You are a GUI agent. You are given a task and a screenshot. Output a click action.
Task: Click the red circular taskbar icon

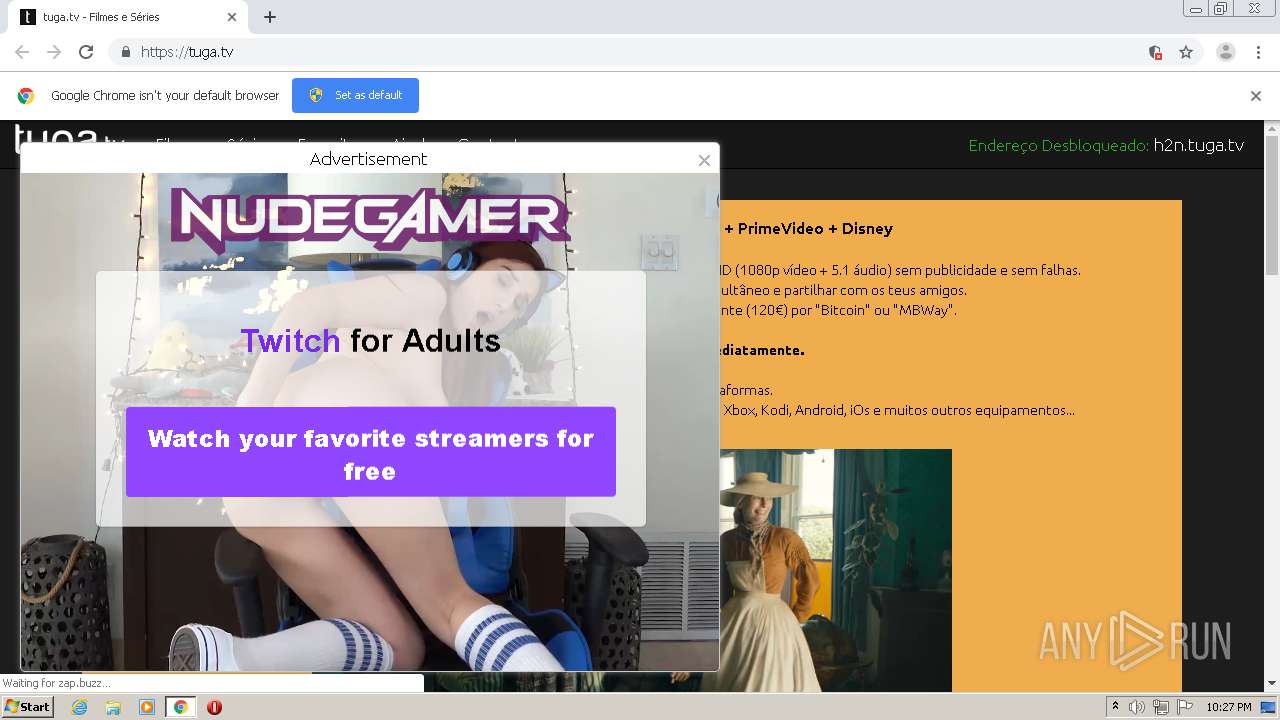tap(214, 707)
